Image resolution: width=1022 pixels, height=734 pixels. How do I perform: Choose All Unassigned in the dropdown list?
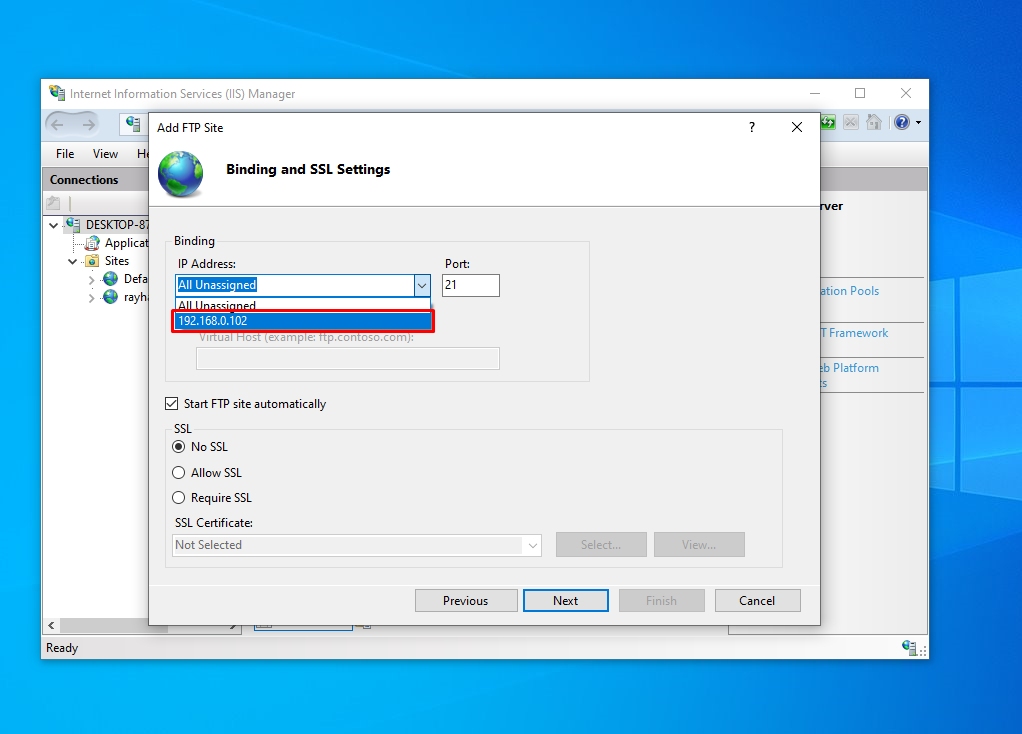coord(303,305)
